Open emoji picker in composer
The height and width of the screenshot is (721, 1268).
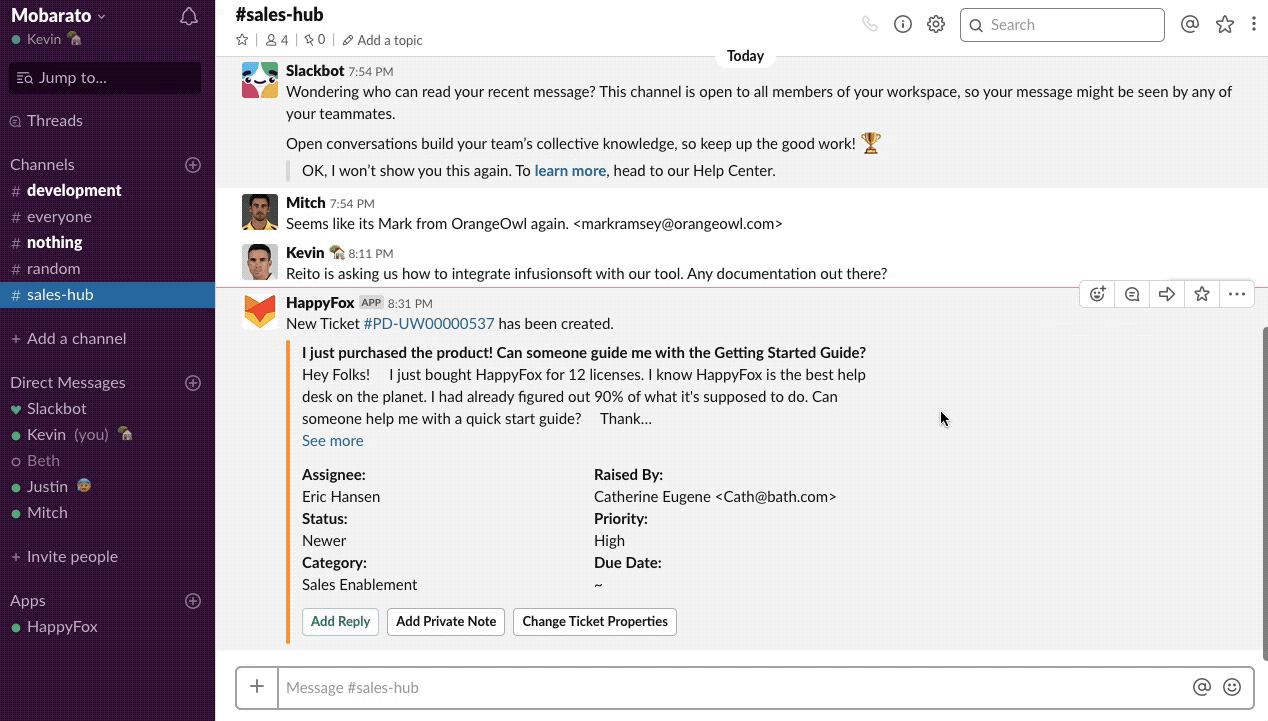(x=1232, y=687)
